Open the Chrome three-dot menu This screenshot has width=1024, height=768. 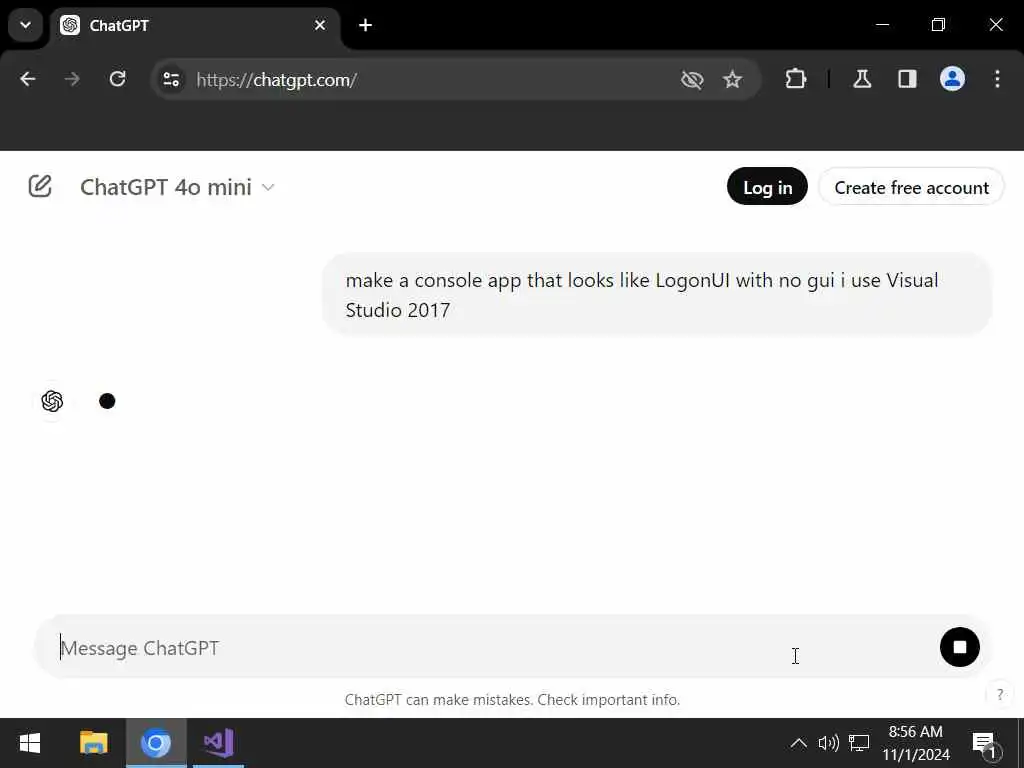click(997, 80)
